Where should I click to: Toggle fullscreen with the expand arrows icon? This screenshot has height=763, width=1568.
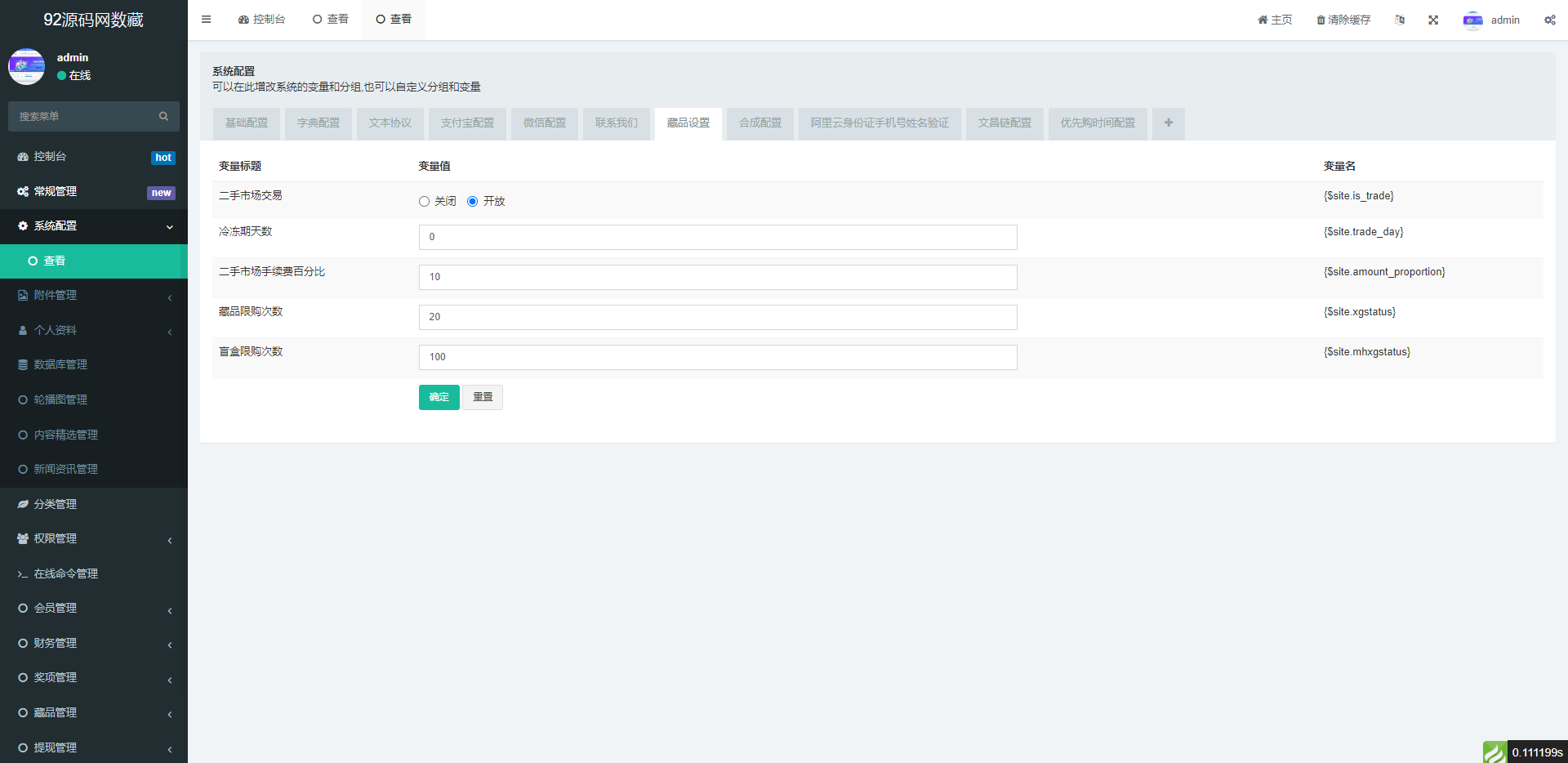[1433, 20]
